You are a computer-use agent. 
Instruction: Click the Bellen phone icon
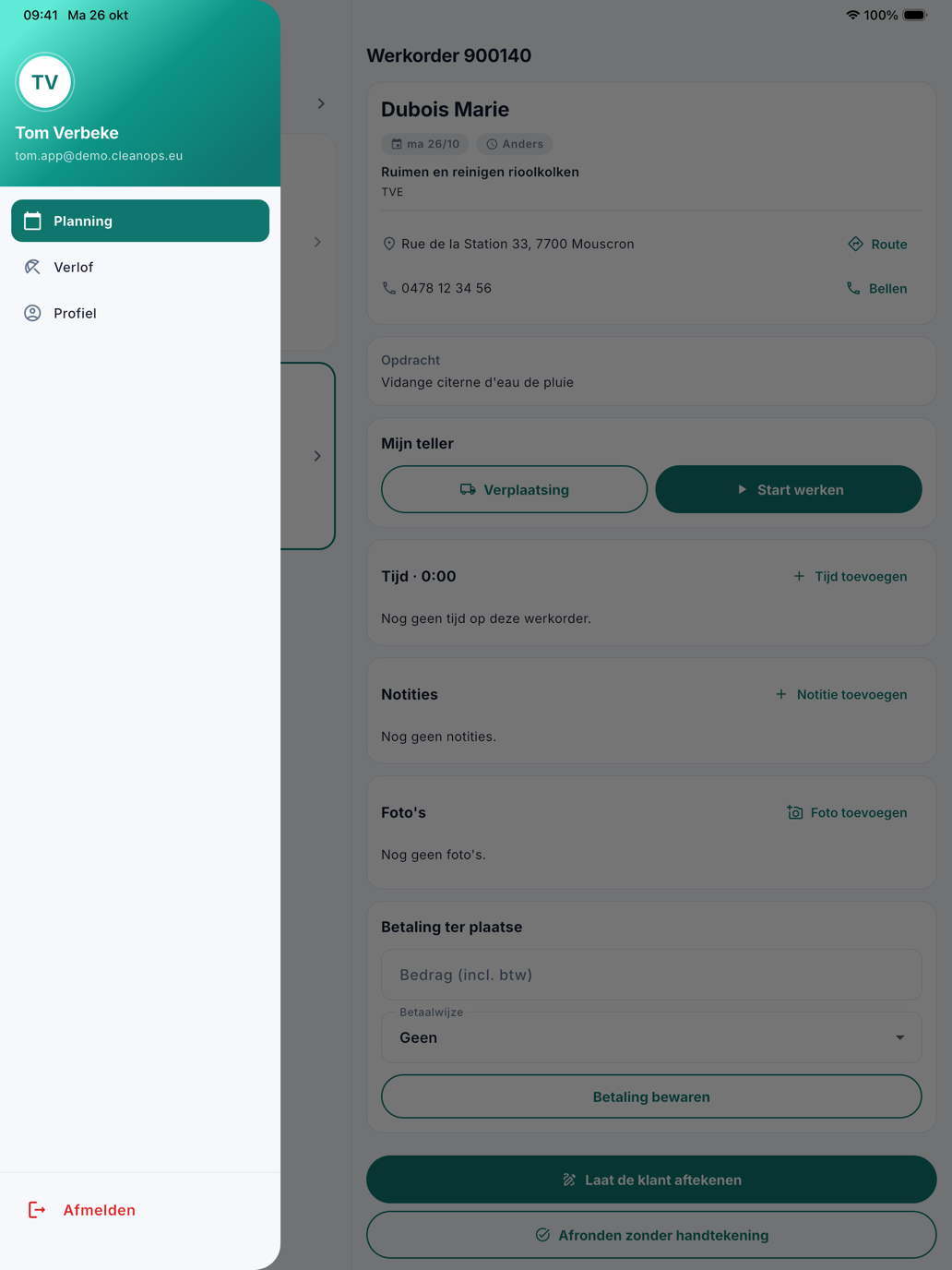coord(853,288)
